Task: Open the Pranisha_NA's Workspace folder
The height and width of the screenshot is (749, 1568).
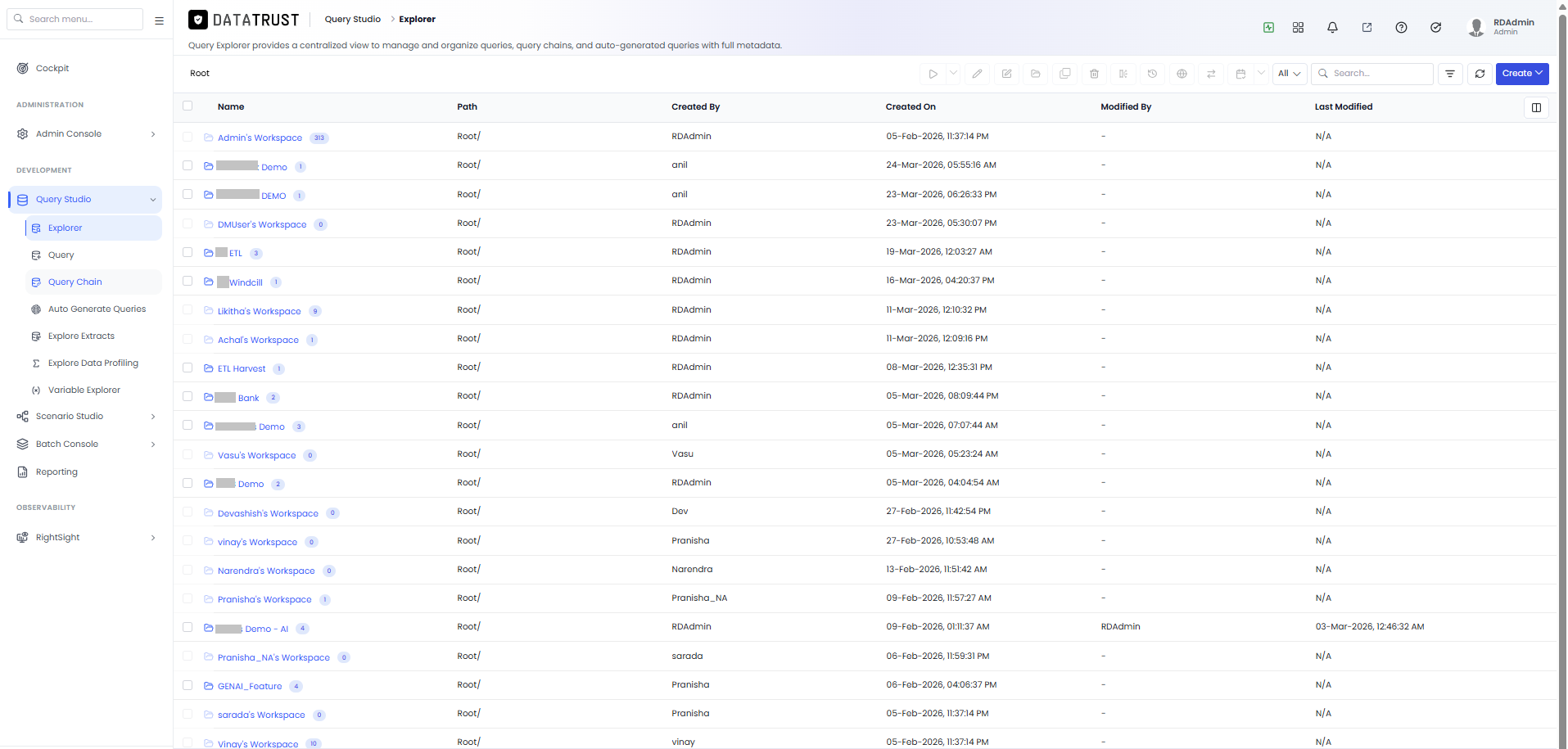Action: 273,657
